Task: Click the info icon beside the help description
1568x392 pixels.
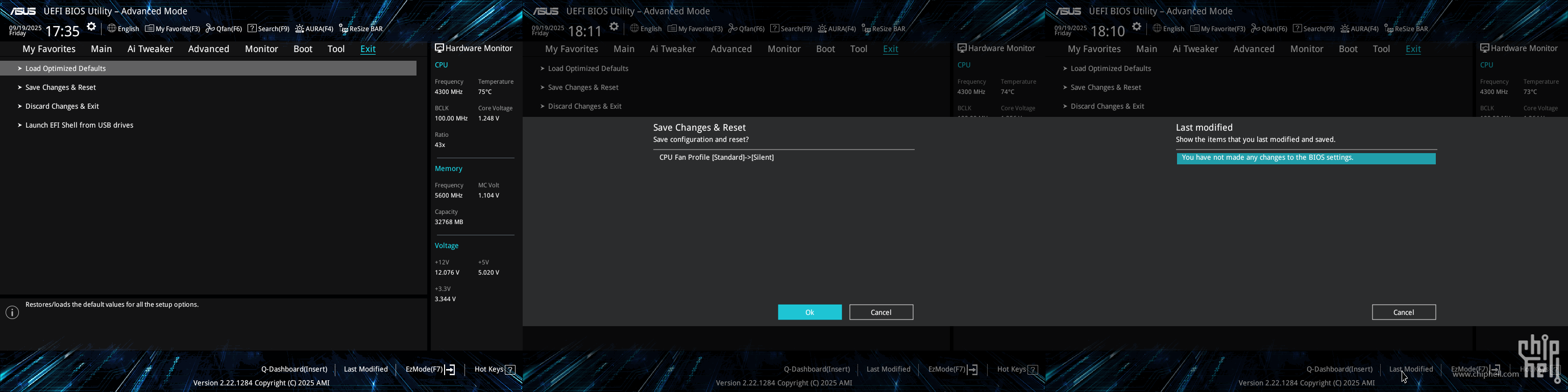Action: pyautogui.click(x=12, y=312)
